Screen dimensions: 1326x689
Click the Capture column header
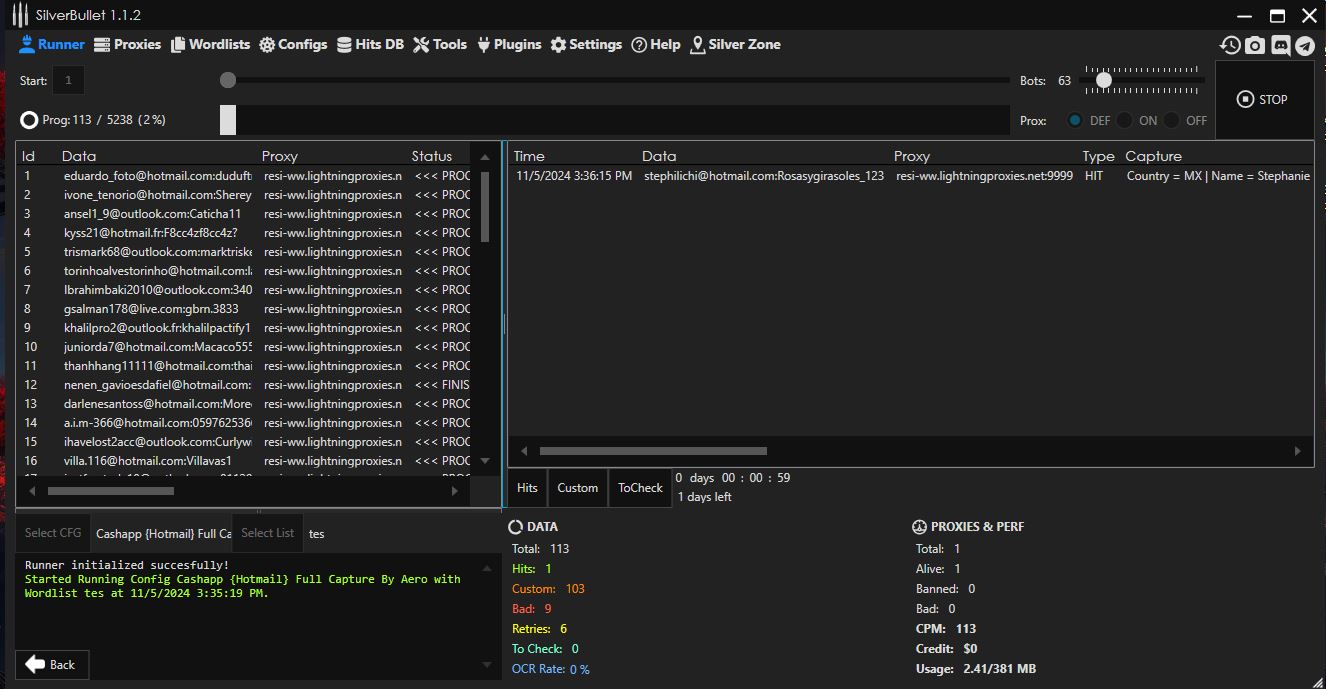coord(1153,156)
